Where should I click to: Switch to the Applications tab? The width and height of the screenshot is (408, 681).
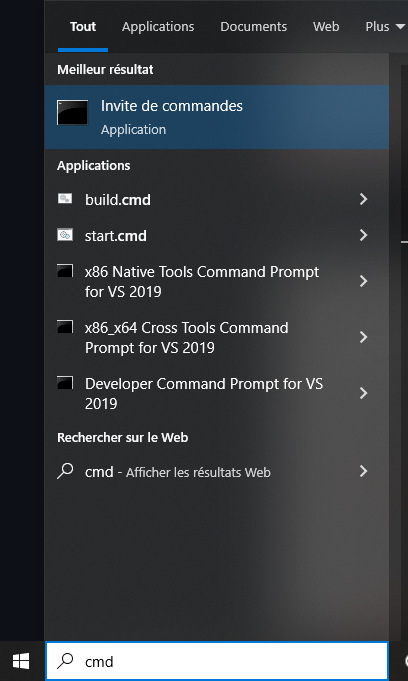(x=158, y=26)
